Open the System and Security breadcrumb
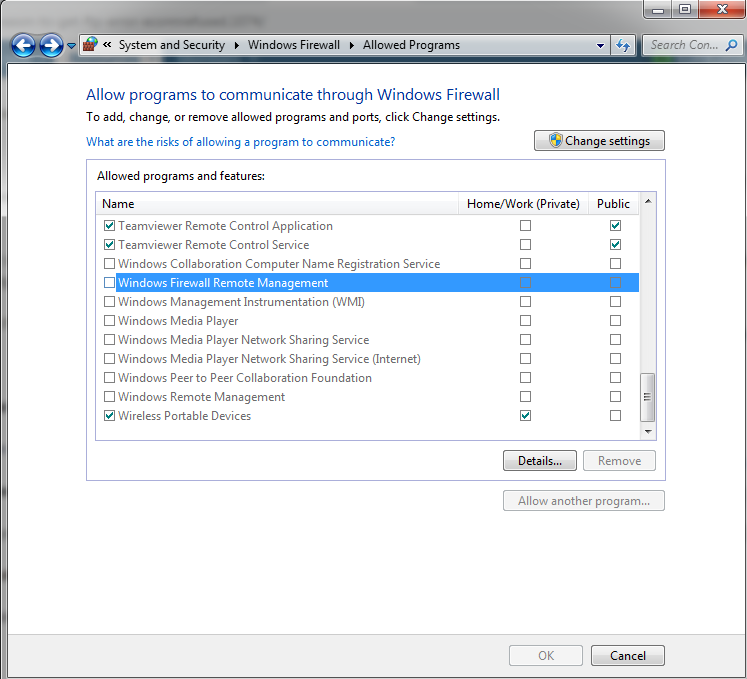Screen dimensions: 747x679 pyautogui.click(x=172, y=45)
